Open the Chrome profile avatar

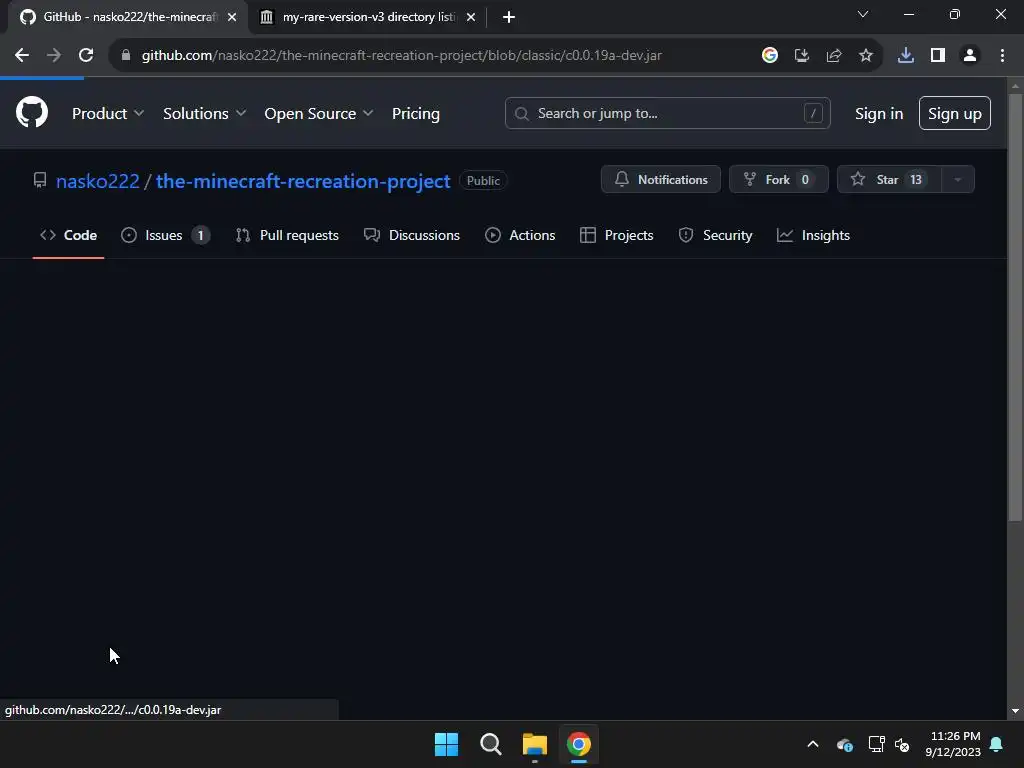(970, 56)
